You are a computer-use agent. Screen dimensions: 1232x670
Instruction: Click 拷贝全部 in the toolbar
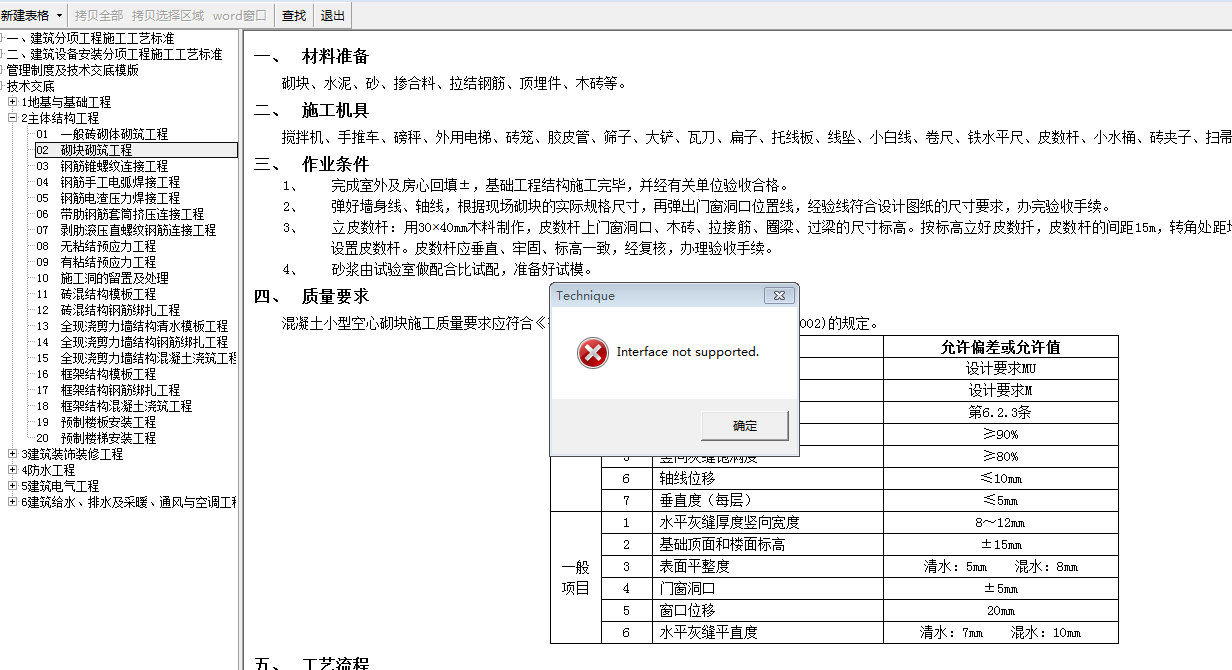point(99,16)
